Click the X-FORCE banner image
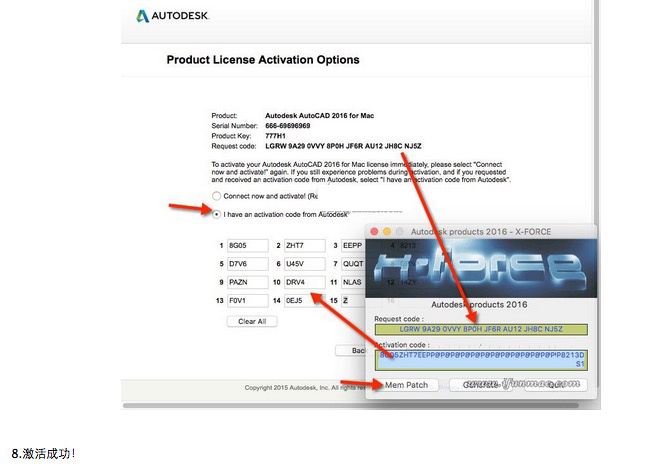Image resolution: width=657 pixels, height=467 pixels. coord(481,268)
